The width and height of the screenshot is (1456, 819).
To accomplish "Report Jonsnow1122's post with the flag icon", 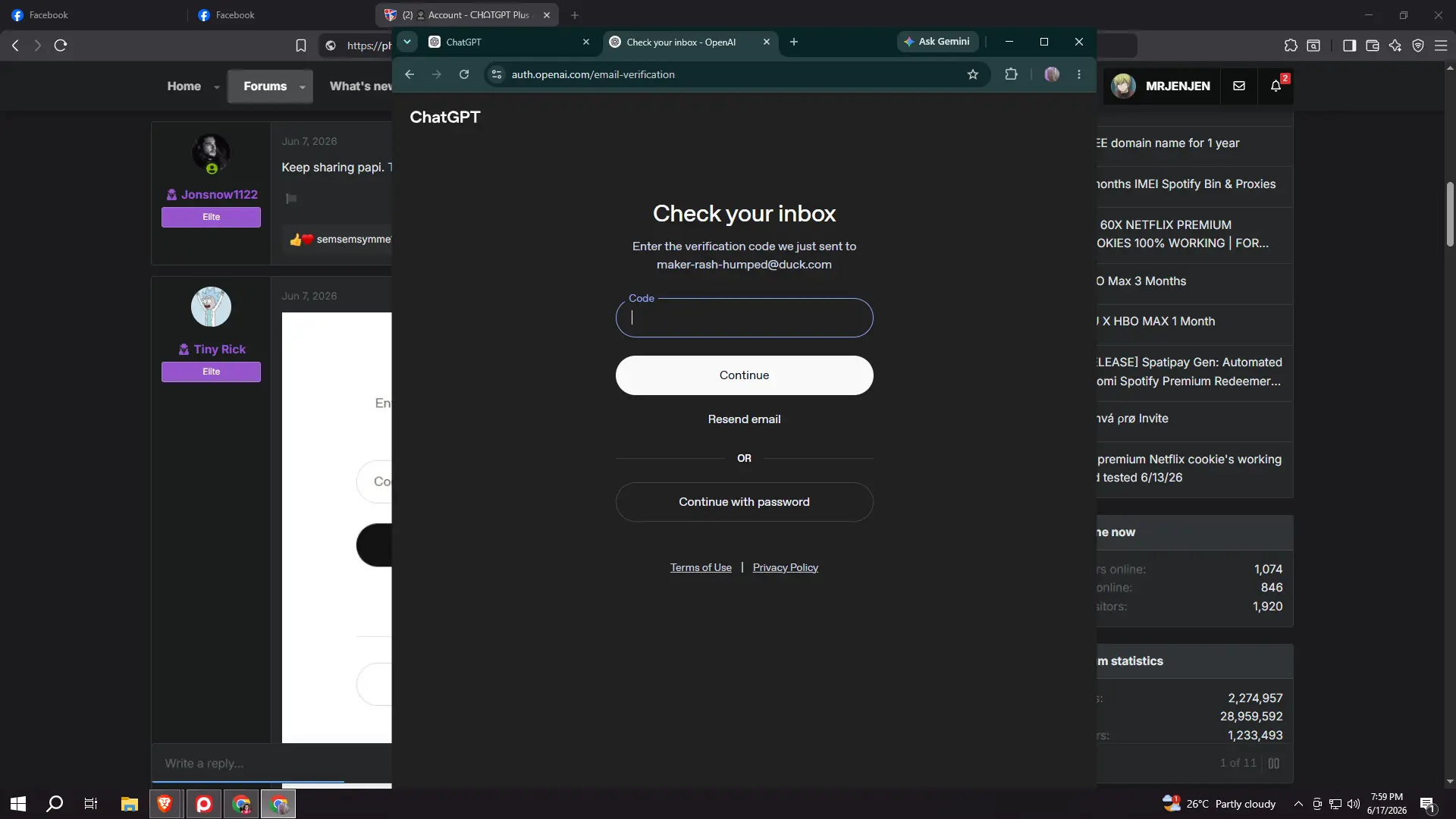I will pos(291,199).
